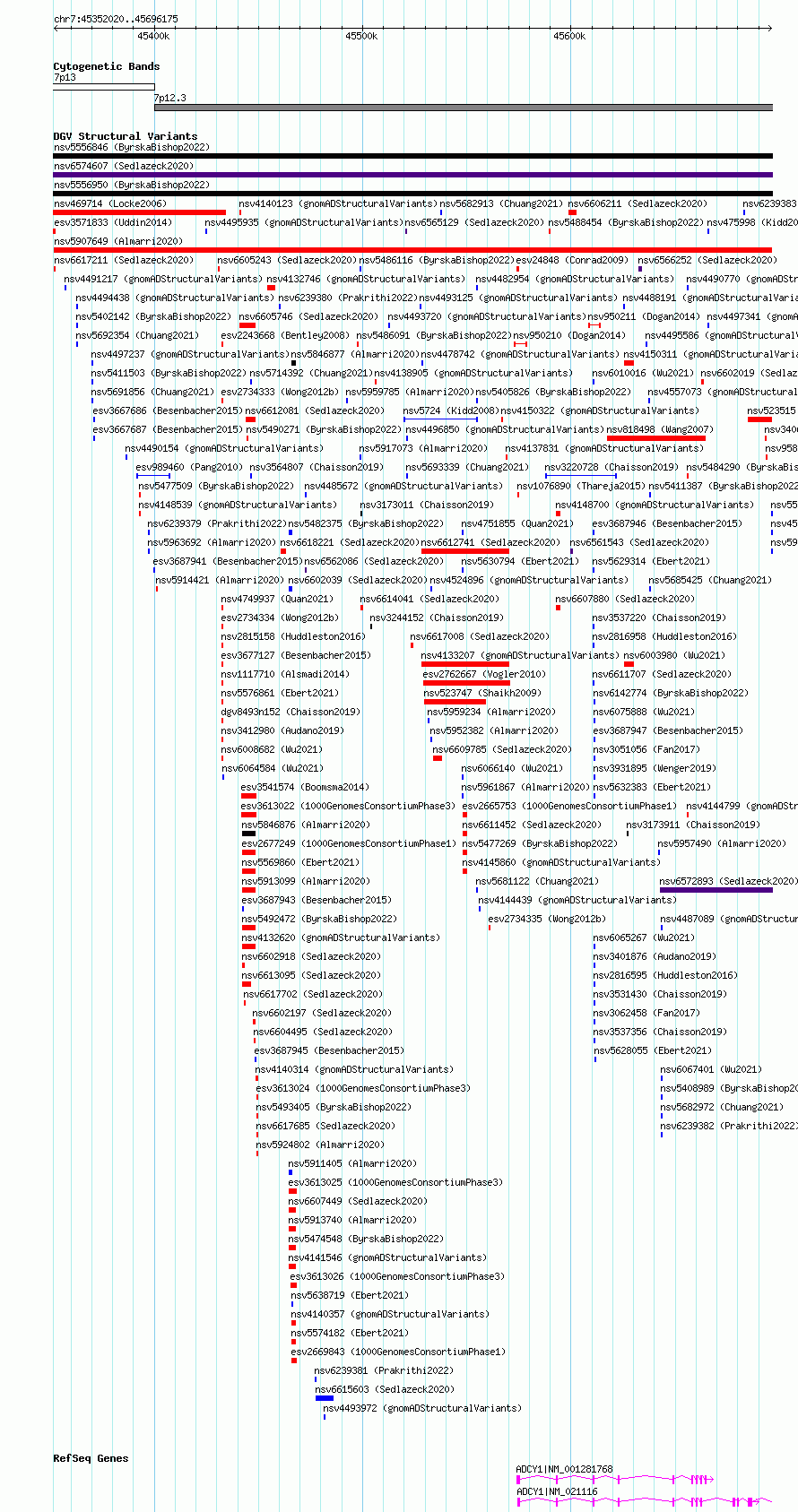The height and width of the screenshot is (1512, 798).
Task: Click the esv2677249 (1000GenomesConsortiumPhase1) label
Action: pyautogui.click(x=349, y=843)
